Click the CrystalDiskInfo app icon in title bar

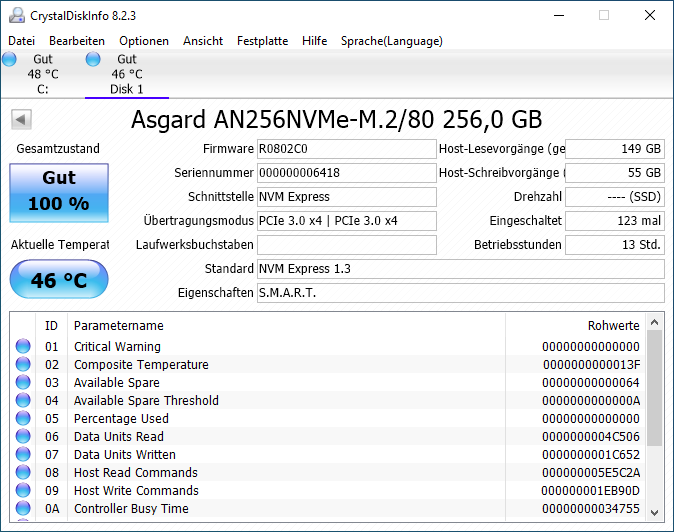point(17,15)
